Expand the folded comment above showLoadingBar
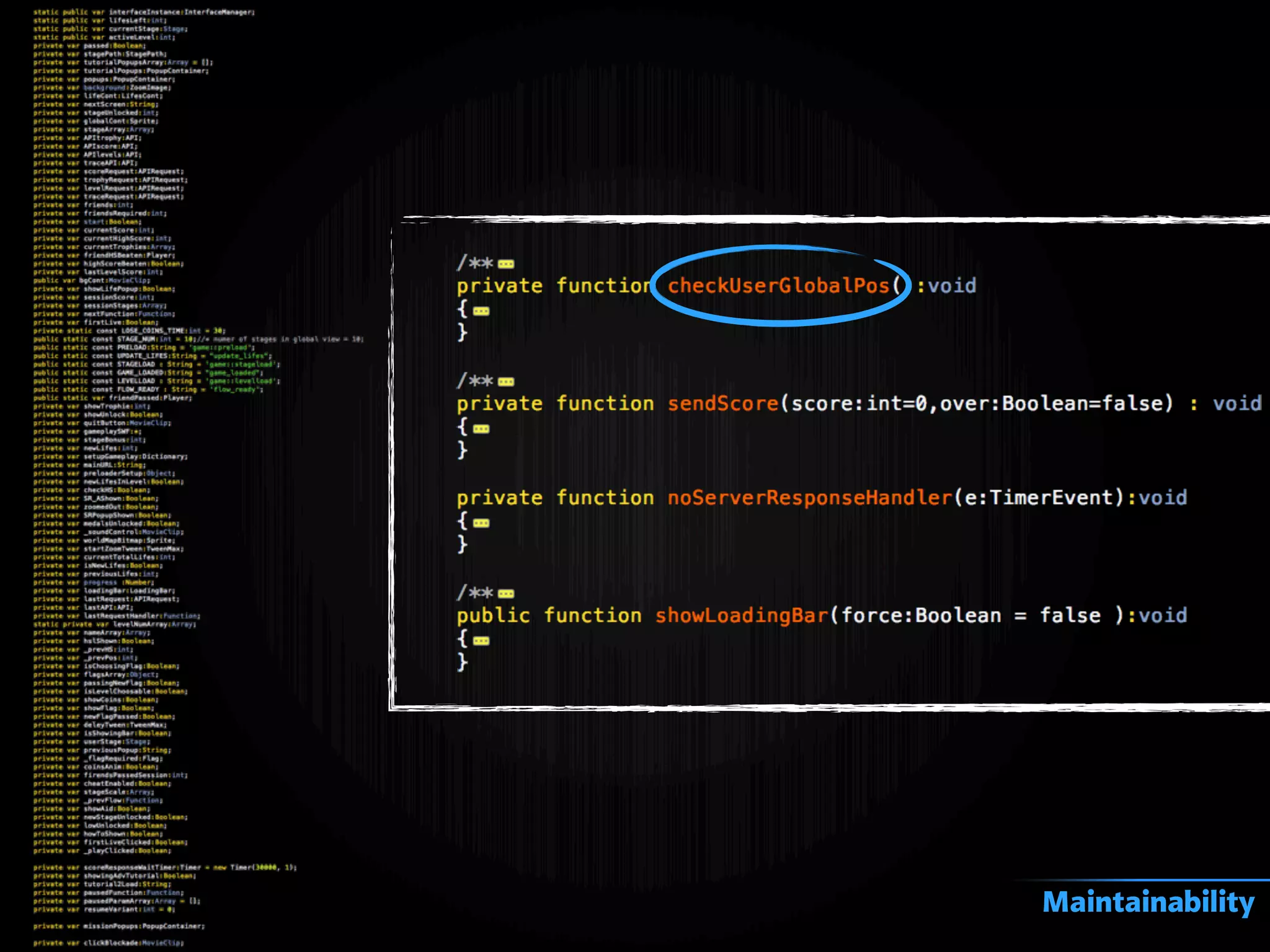1270x952 pixels. pos(506,594)
